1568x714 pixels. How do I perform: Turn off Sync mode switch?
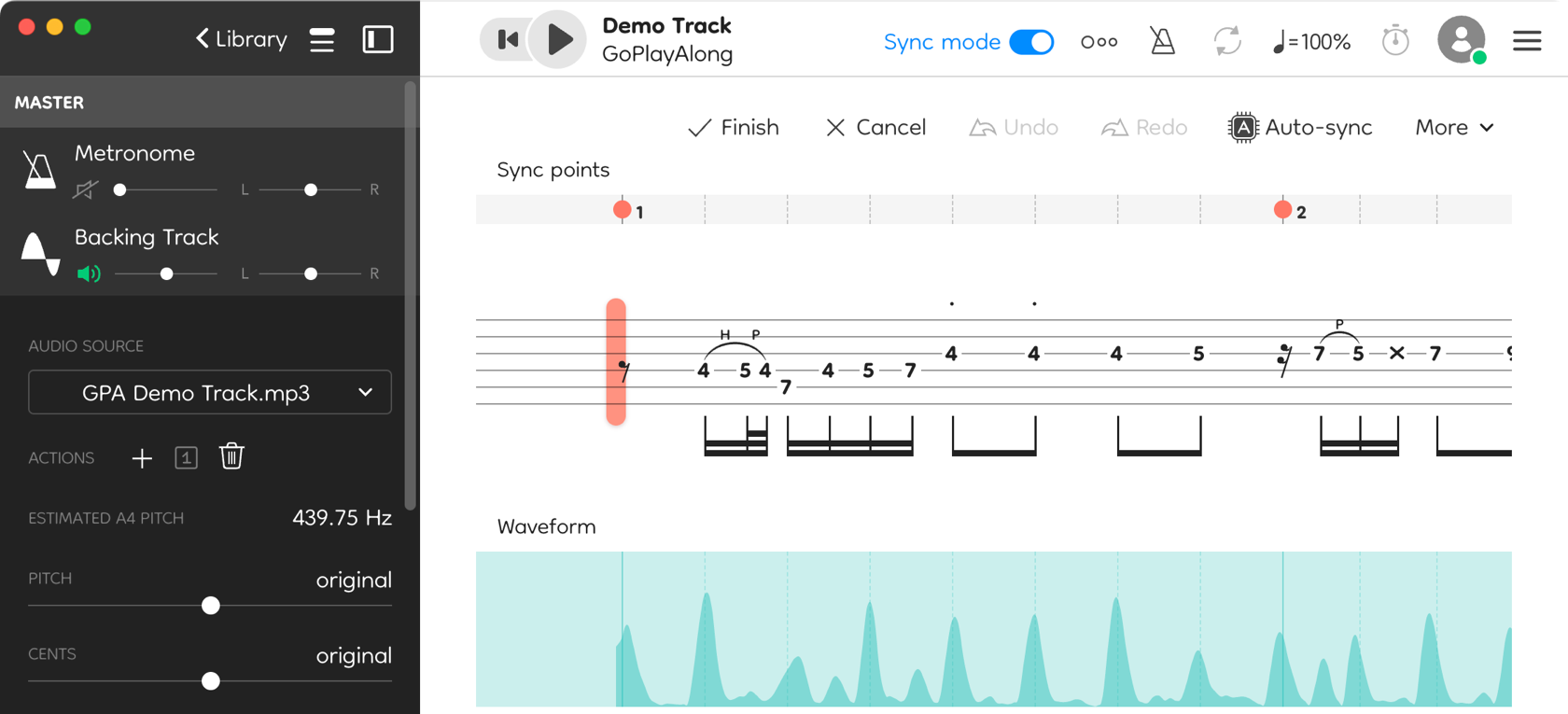coord(1031,42)
